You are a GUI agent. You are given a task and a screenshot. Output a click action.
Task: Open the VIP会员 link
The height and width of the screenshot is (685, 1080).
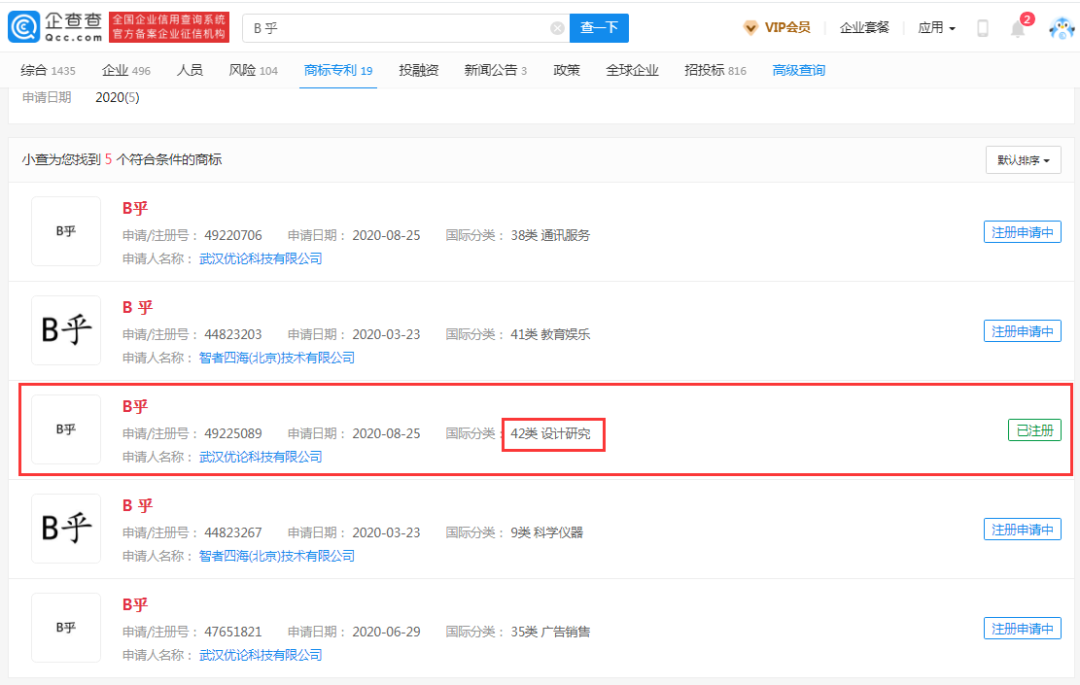pos(787,28)
